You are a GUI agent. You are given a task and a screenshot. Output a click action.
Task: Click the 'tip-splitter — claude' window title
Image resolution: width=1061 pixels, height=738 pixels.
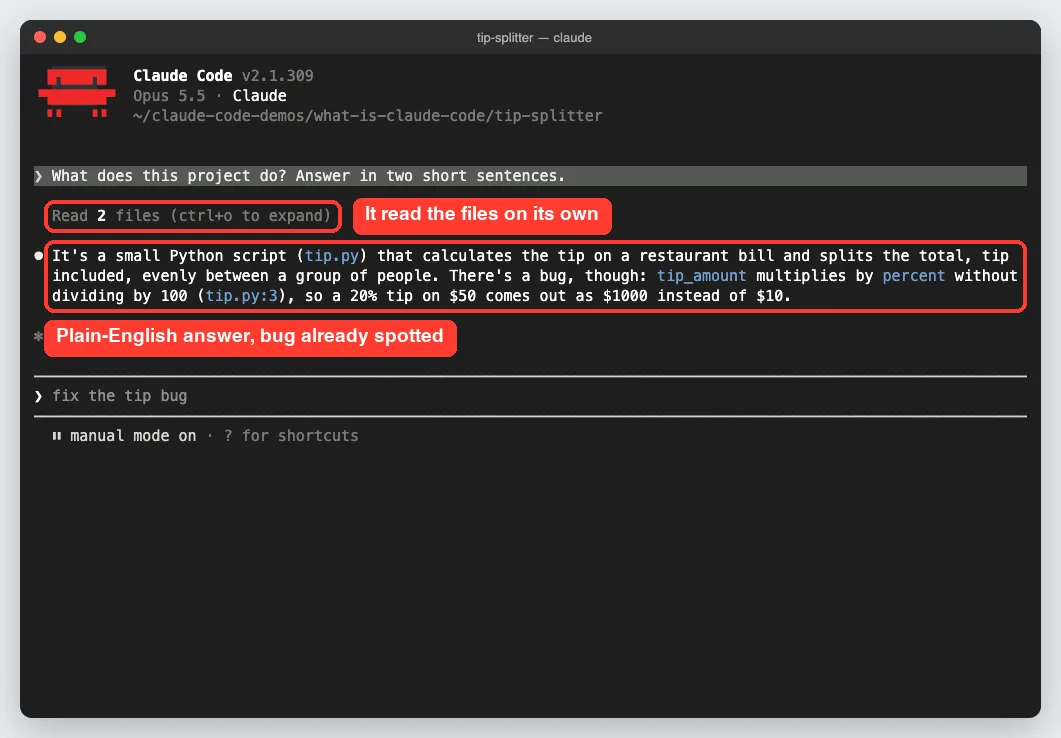pyautogui.click(x=534, y=38)
